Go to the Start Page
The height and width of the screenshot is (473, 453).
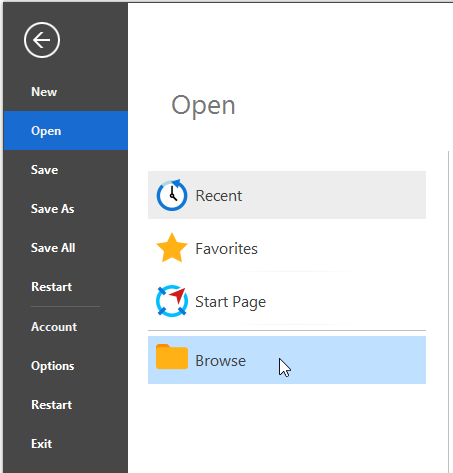287,301
